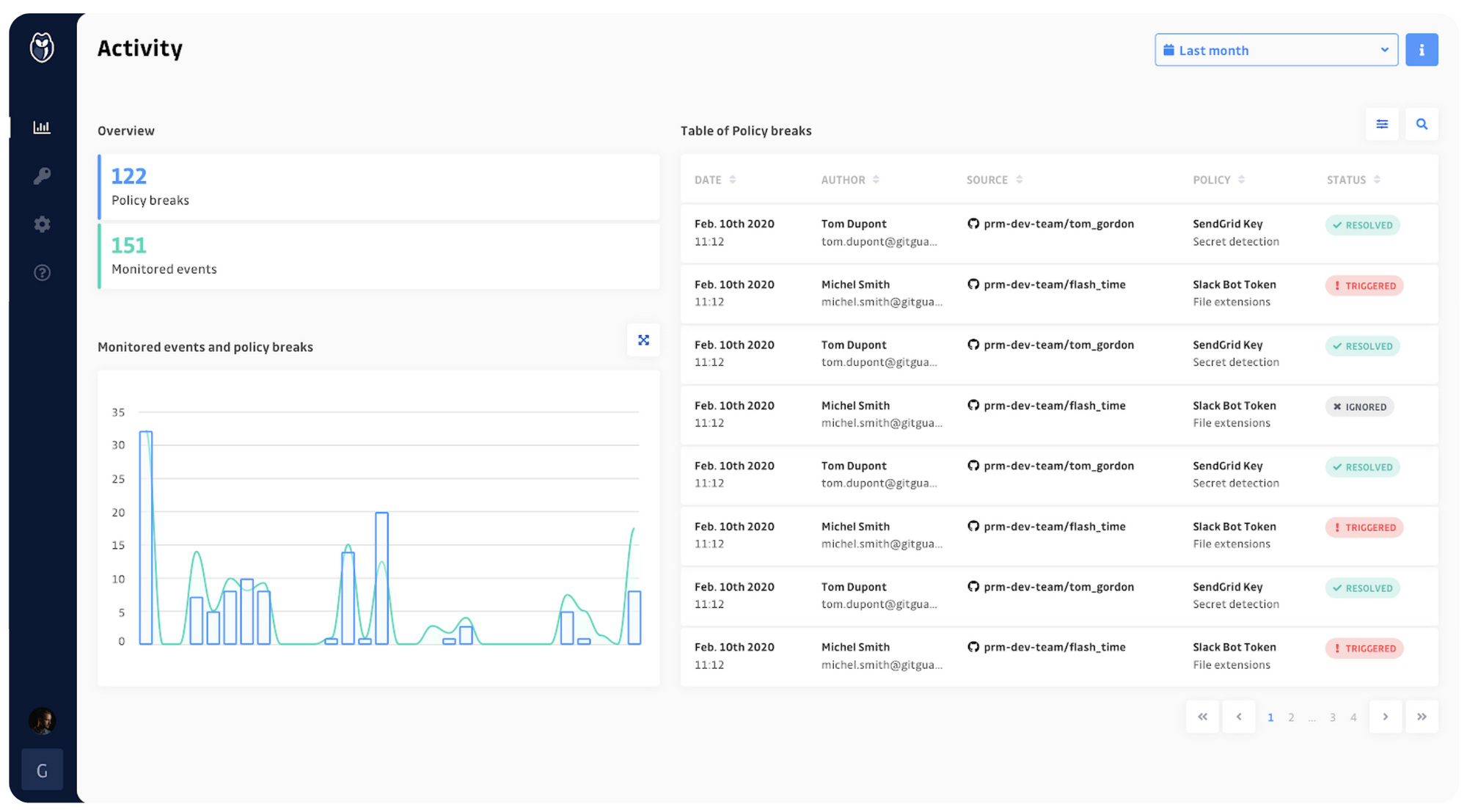Click the info button top right corner
Viewport: 1467px width, 812px height.
(1421, 49)
